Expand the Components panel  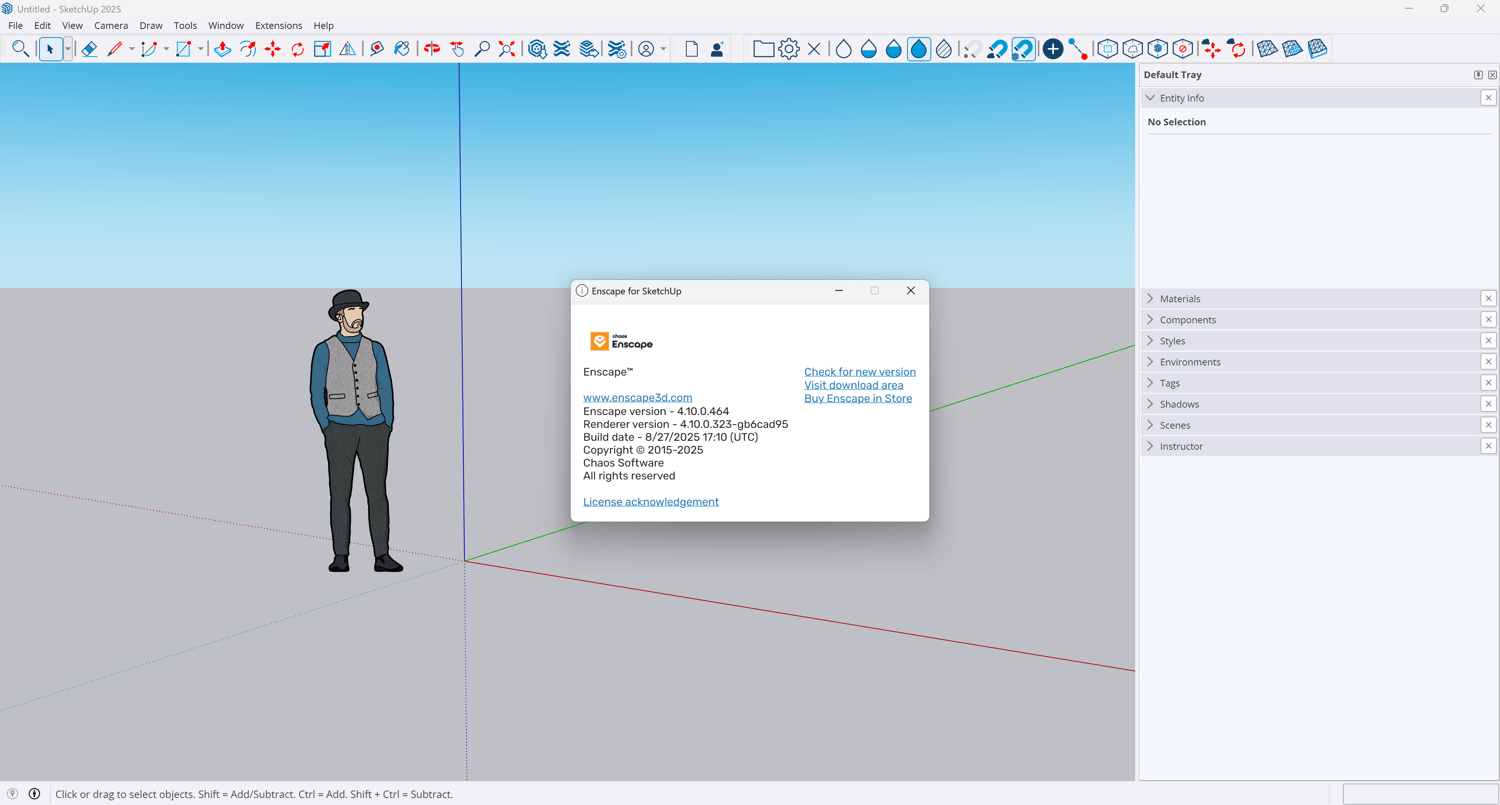pyautogui.click(x=1150, y=320)
